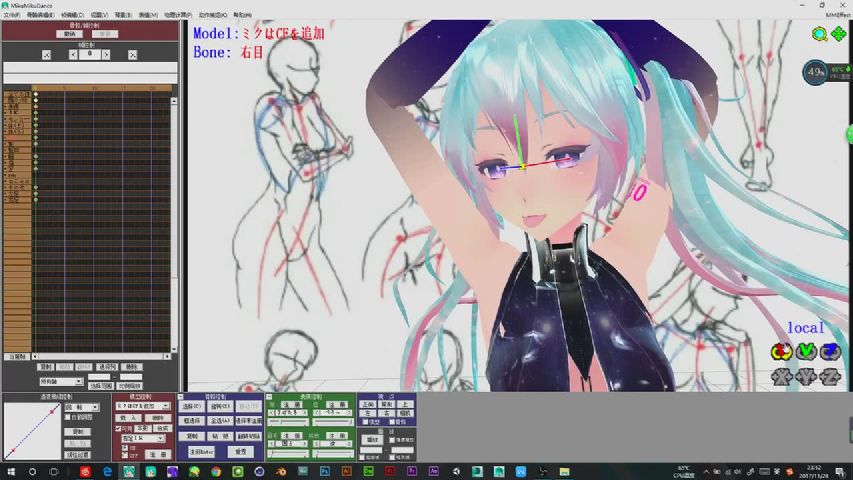Collapse the blue bone control panel
Screen dimensions: 853x480
[x=181, y=397]
